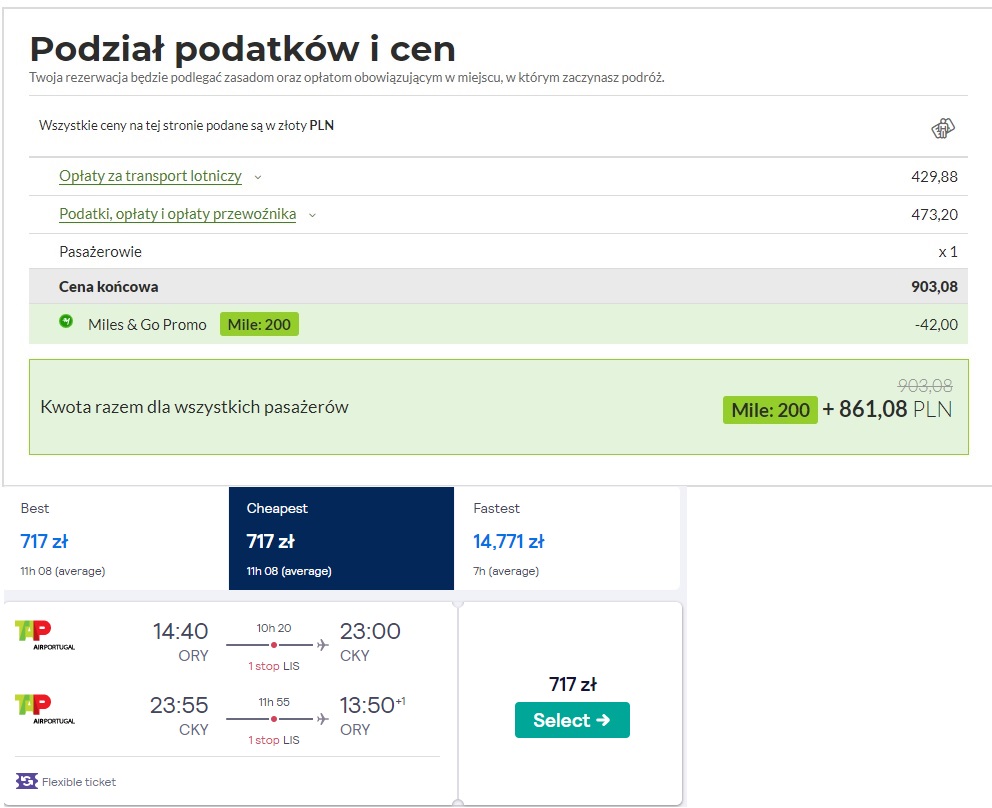Click the passenger luggage icon beside the currency note
992x808 pixels.
(943, 128)
